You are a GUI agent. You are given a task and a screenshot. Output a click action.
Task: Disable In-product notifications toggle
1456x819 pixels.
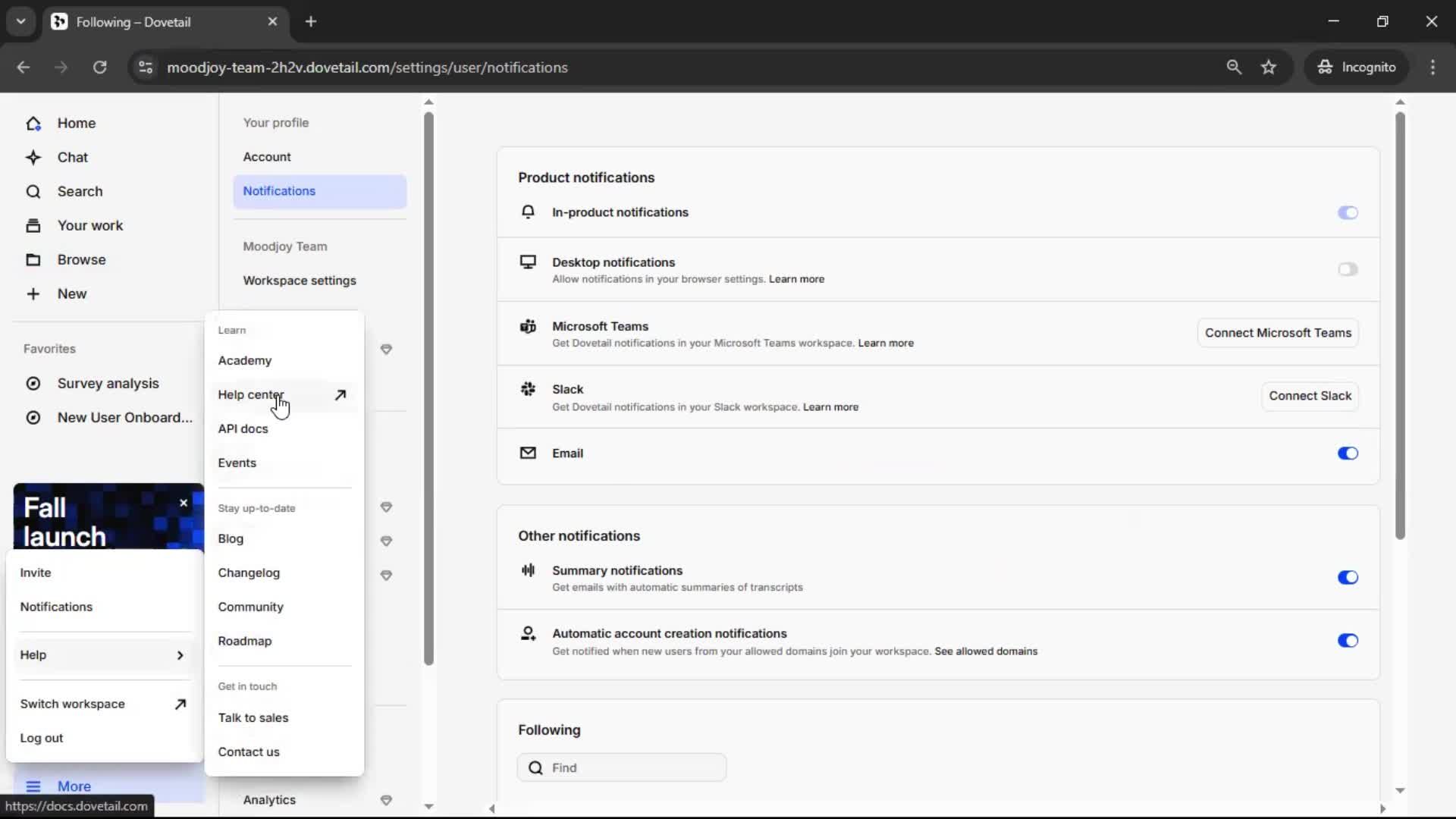[x=1347, y=213]
